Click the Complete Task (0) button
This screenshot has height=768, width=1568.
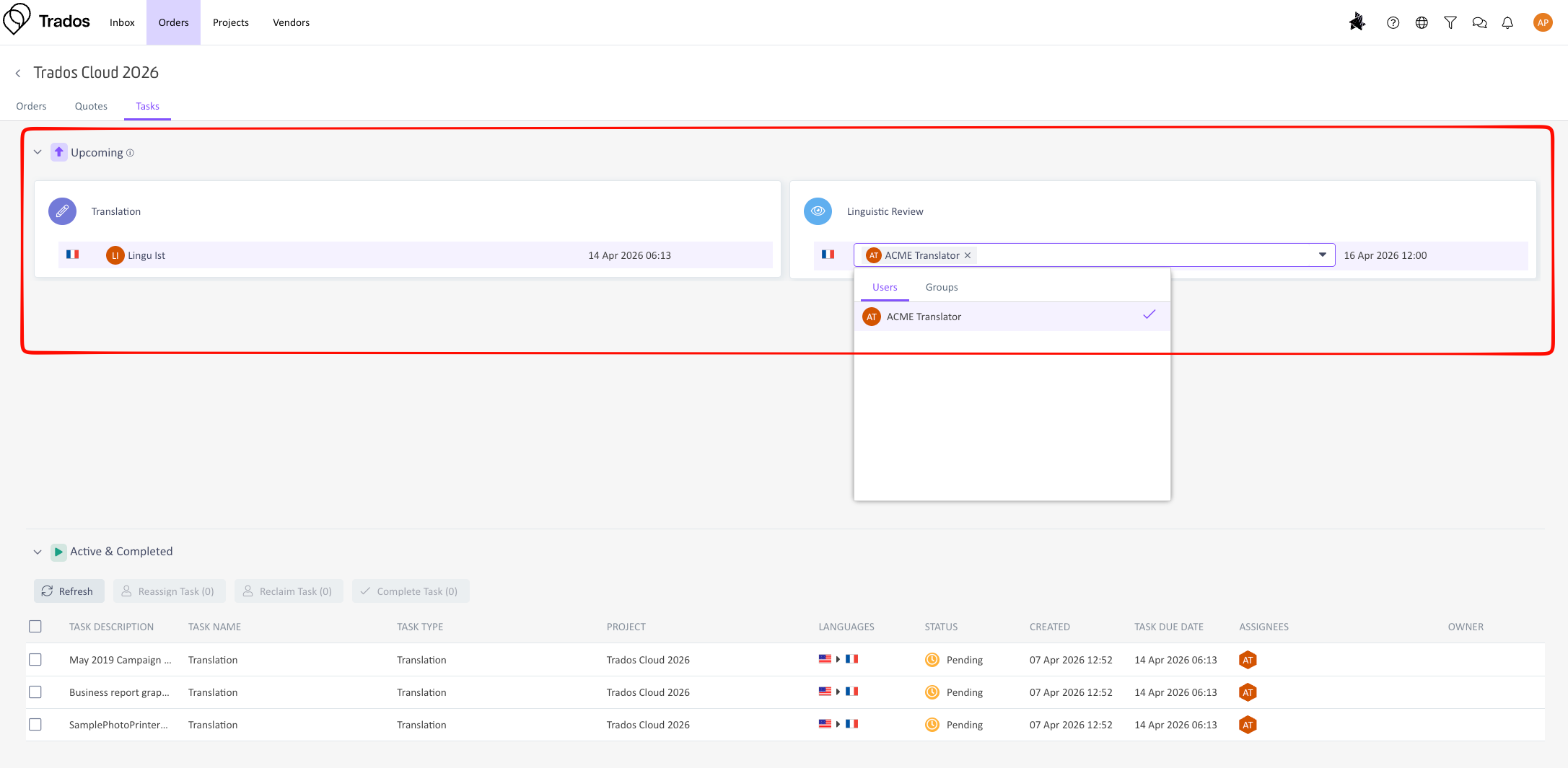click(x=411, y=591)
